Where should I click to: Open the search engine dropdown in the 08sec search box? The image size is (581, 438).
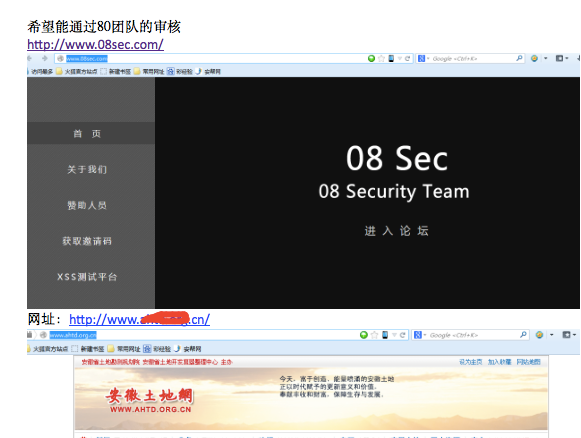(x=428, y=59)
